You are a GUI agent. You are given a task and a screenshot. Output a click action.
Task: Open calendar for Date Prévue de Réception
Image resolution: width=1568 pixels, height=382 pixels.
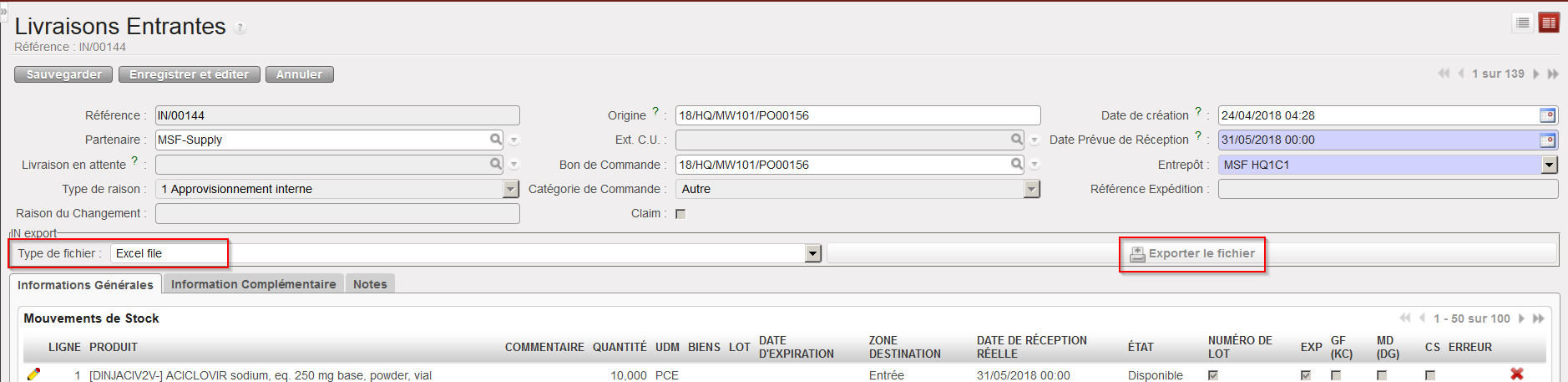tap(1548, 140)
